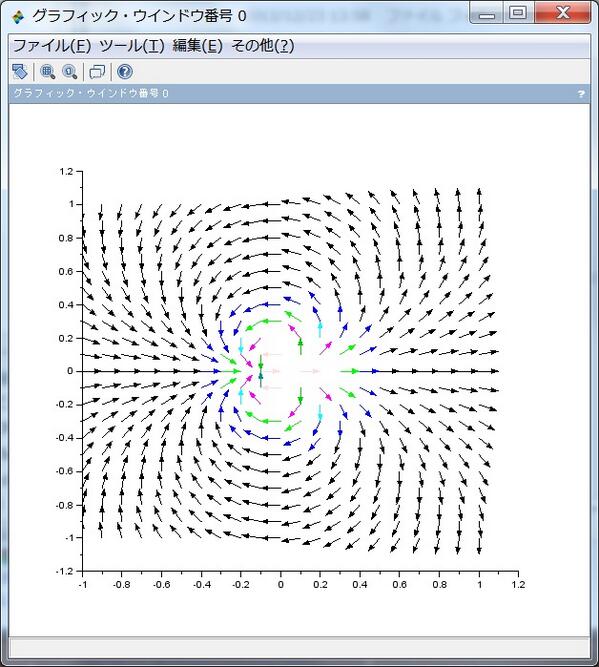Activate the zoom area magnifier tool
The image size is (599, 667).
(48, 71)
